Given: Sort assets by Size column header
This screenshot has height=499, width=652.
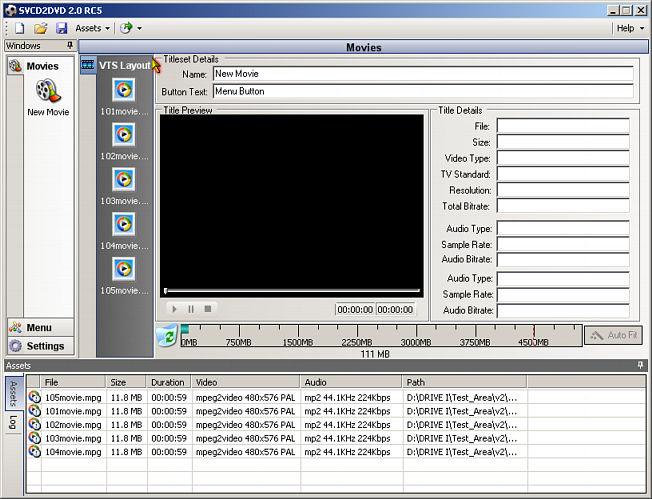Looking at the screenshot, I should pyautogui.click(x=126, y=382).
